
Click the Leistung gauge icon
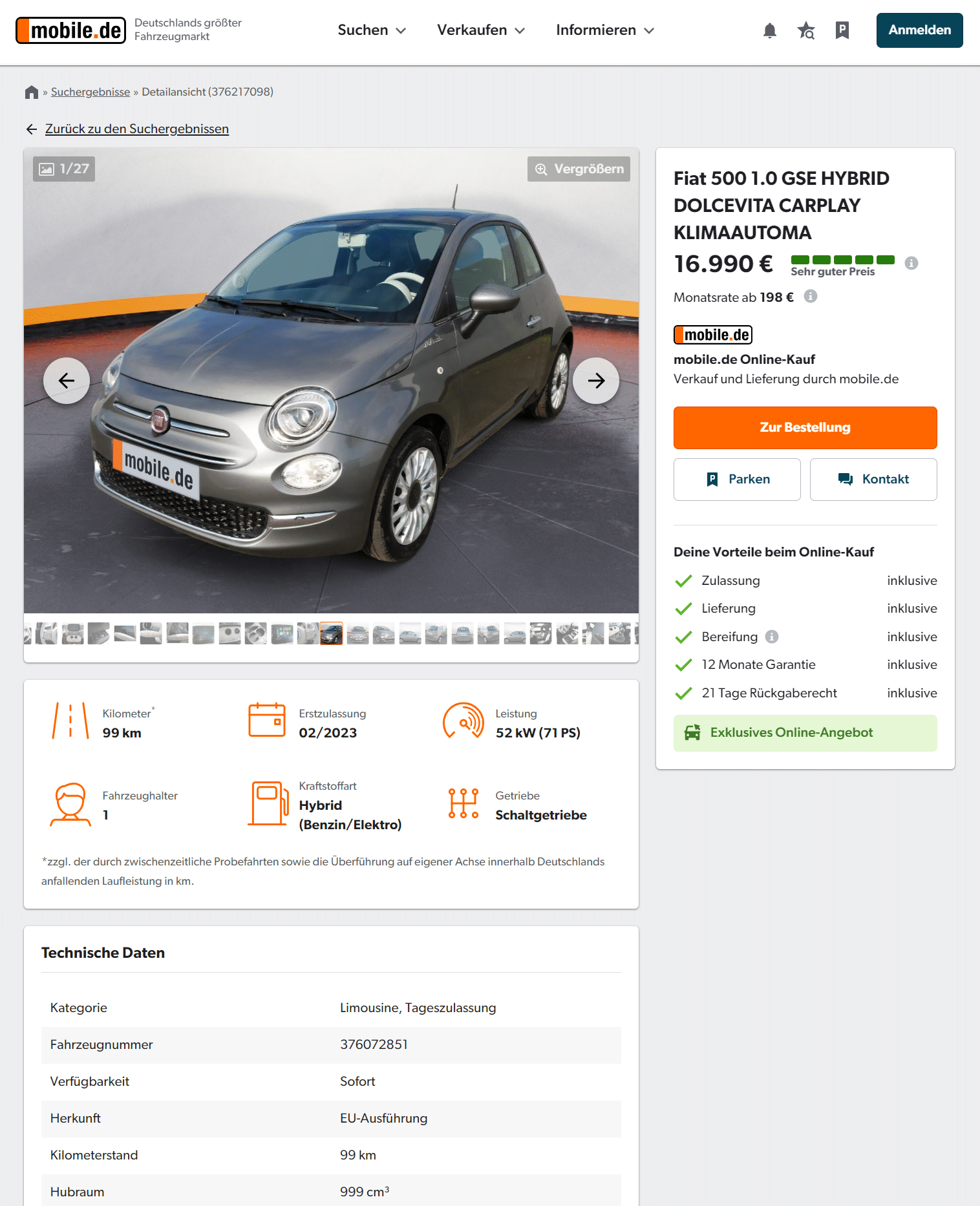point(463,721)
